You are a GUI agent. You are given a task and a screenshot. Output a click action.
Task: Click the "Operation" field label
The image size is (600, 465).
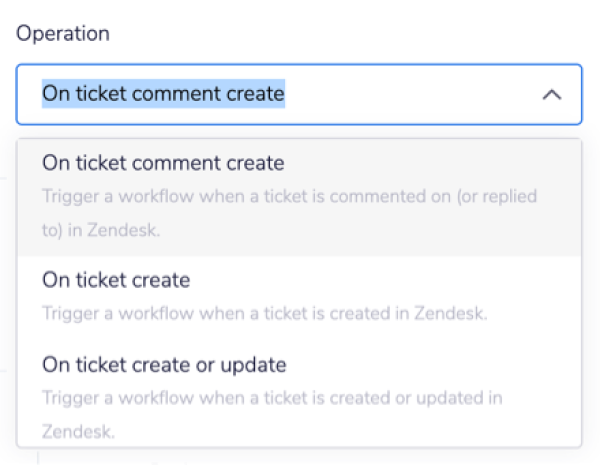(63, 32)
